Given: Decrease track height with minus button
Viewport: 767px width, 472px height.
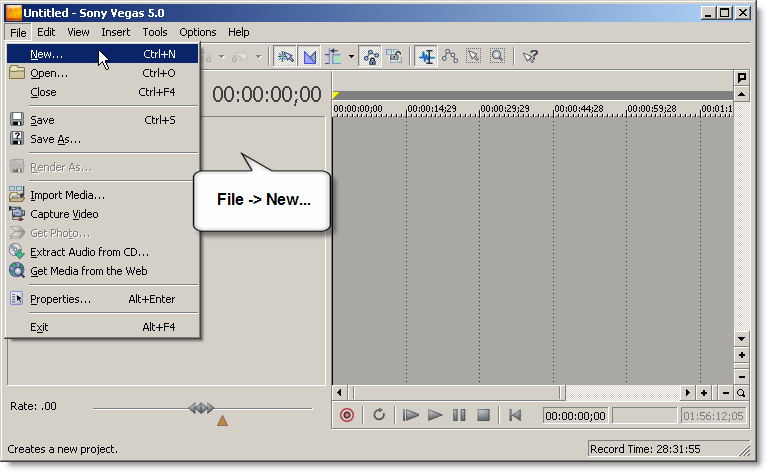Looking at the screenshot, I should [742, 377].
